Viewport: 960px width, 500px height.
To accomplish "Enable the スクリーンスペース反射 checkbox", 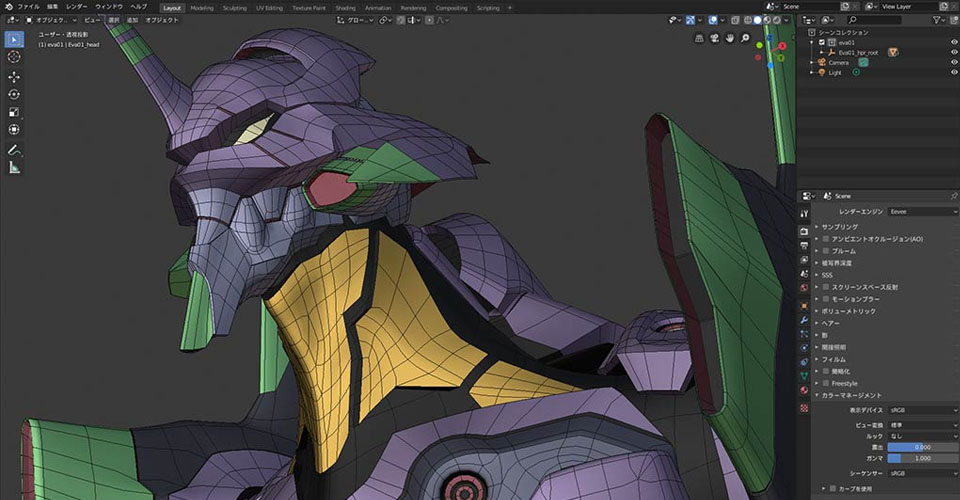I will click(x=826, y=287).
